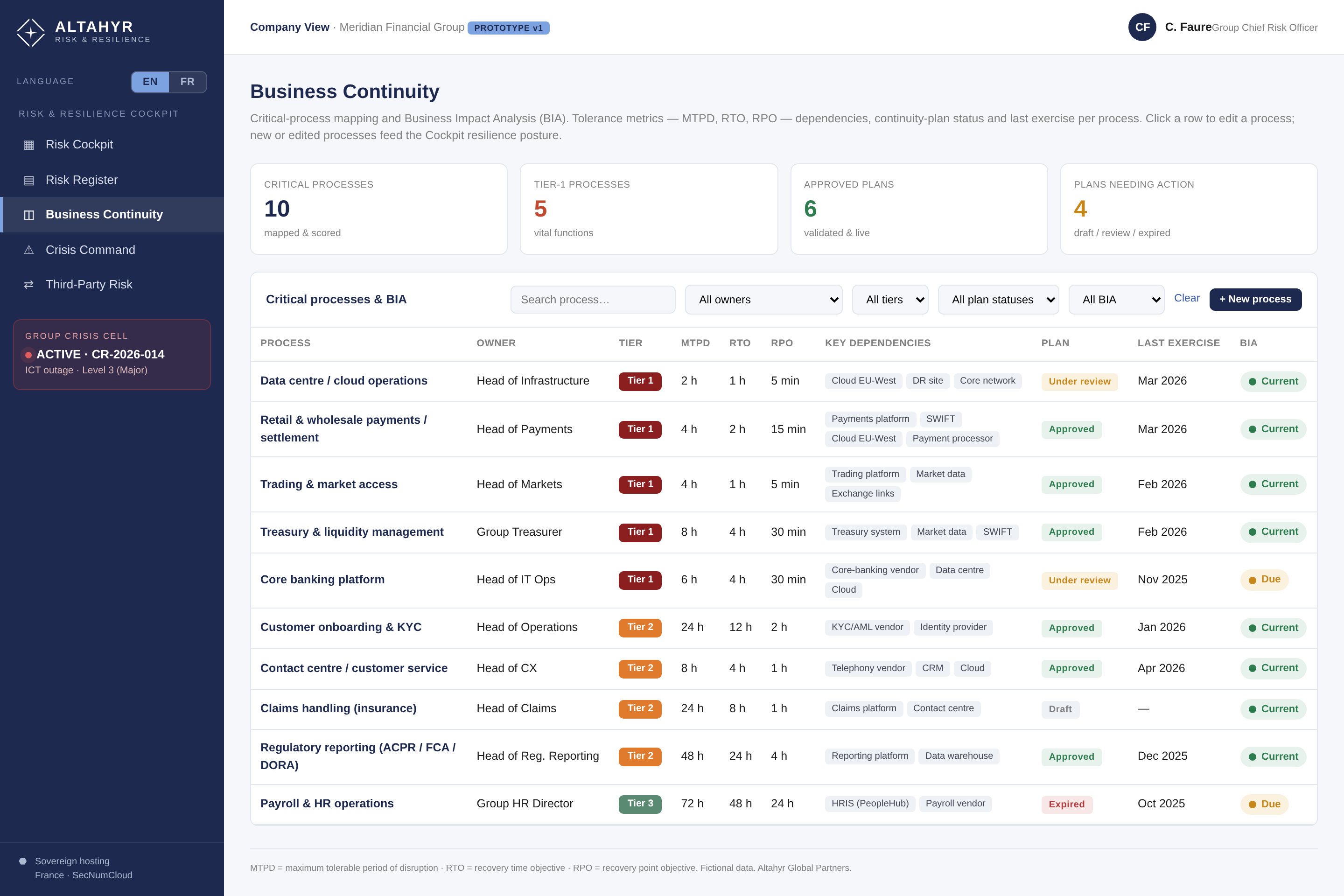Open Contact centre / customer service process
This screenshot has width=1344, height=896.
pos(784,669)
